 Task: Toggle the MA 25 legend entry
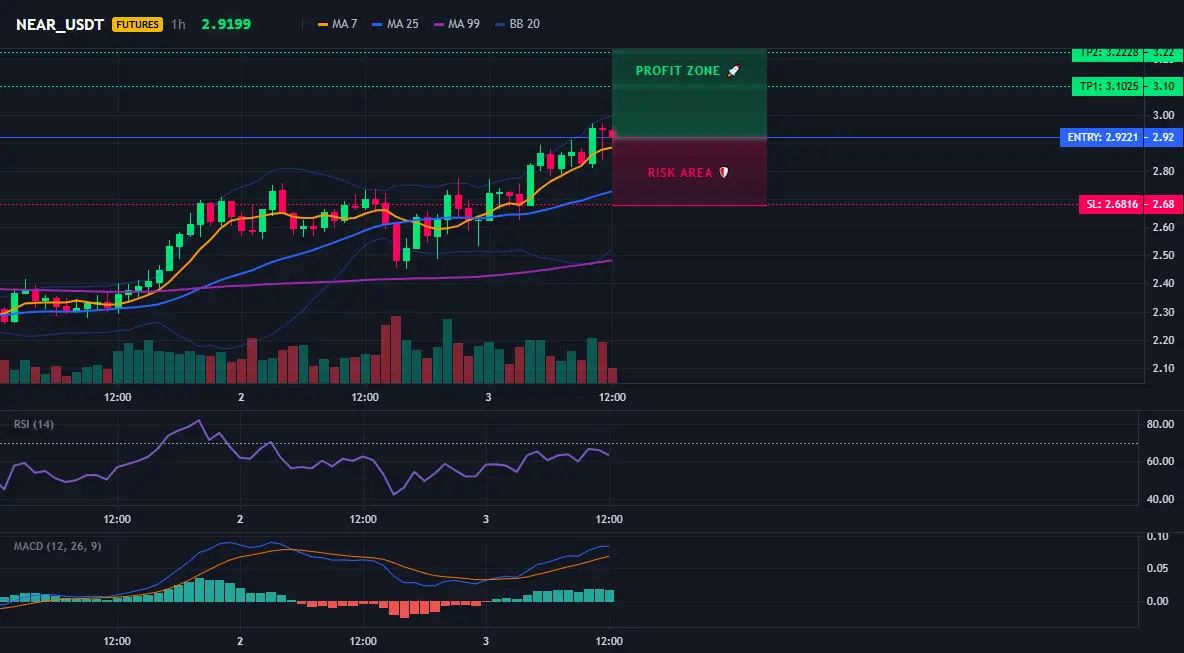[396, 24]
